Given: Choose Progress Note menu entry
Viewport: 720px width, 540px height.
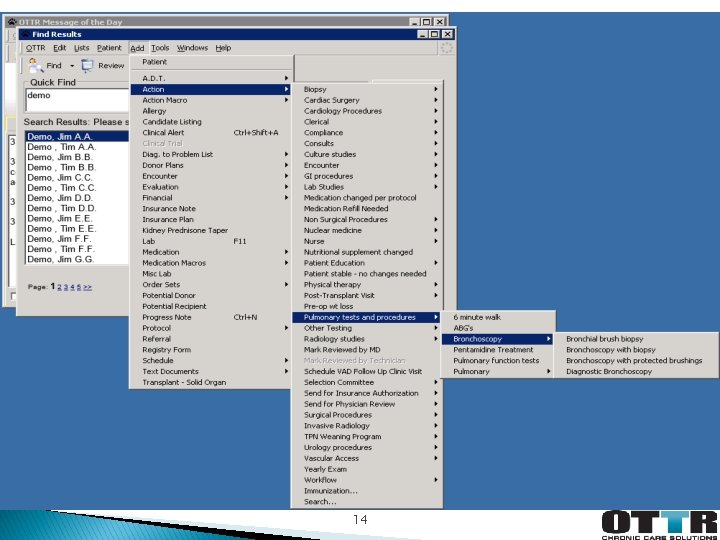Looking at the screenshot, I should 211,317.
